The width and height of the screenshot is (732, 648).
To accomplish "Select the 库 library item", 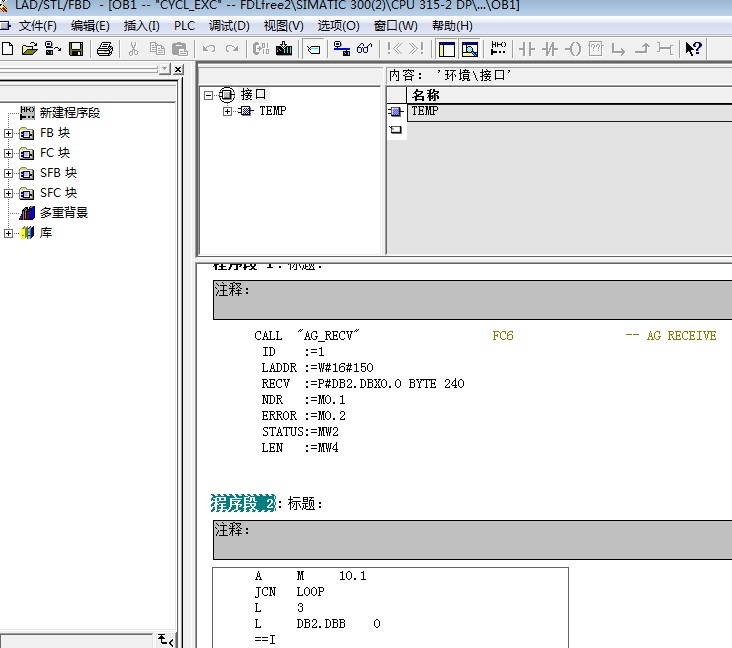I will (x=46, y=232).
